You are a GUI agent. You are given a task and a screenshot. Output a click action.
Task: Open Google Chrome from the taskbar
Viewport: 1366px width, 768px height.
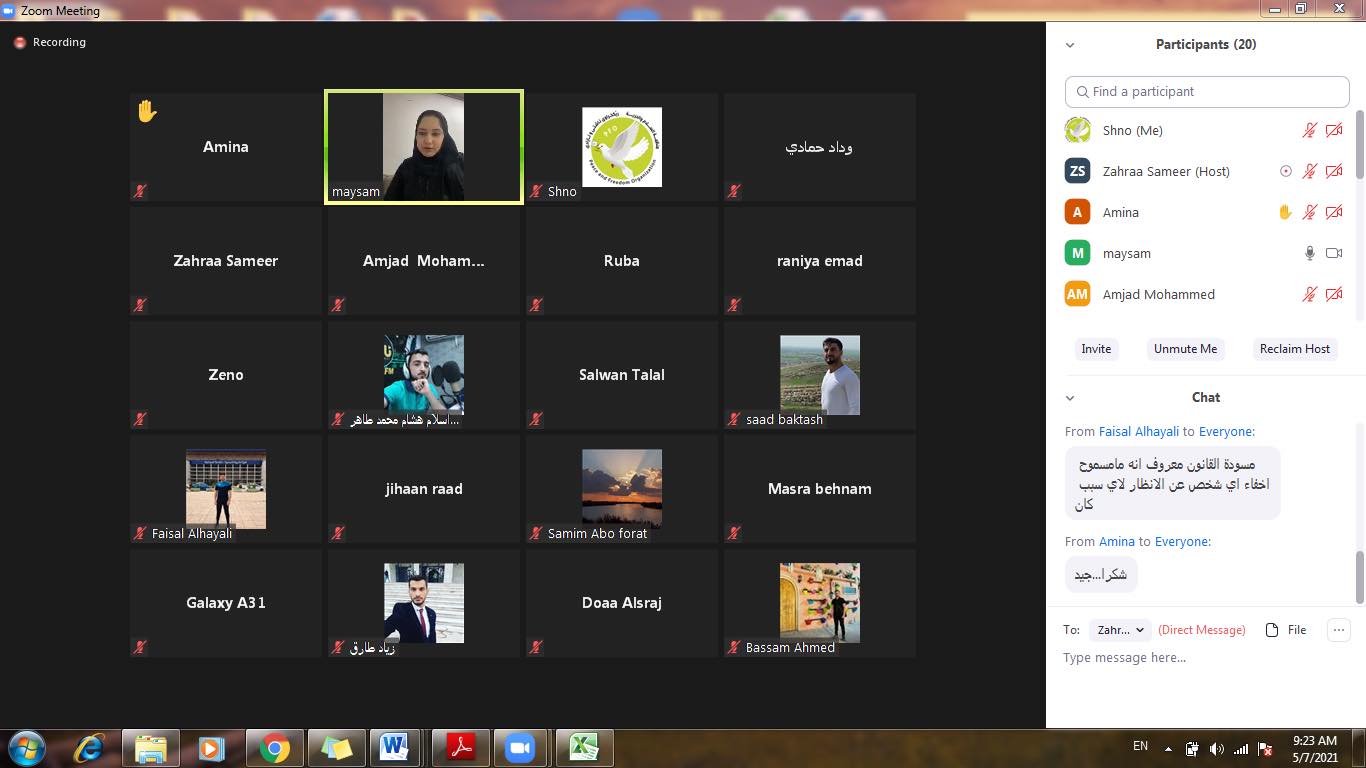[x=274, y=748]
